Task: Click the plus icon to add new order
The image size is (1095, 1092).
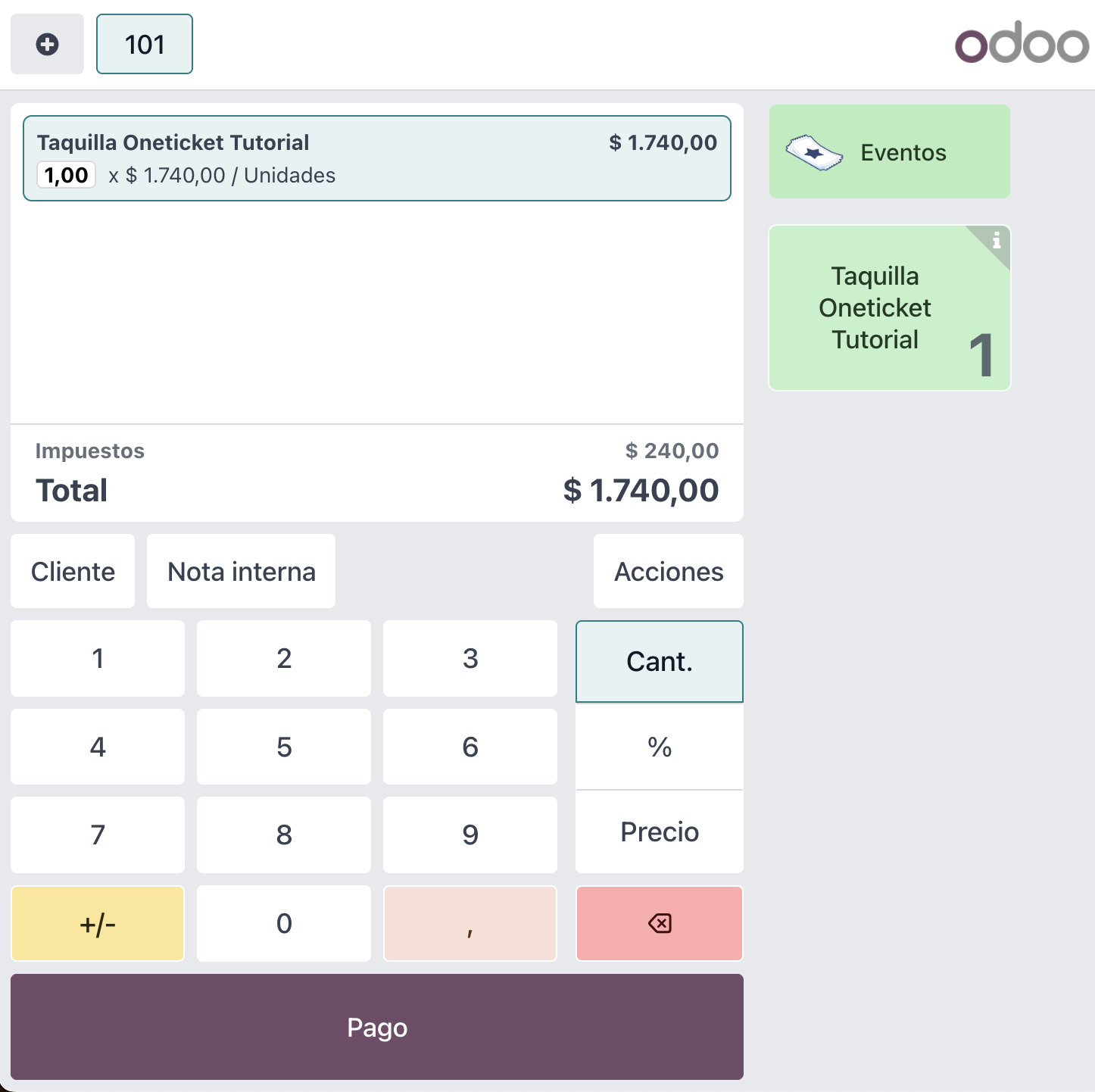Action: 47,45
